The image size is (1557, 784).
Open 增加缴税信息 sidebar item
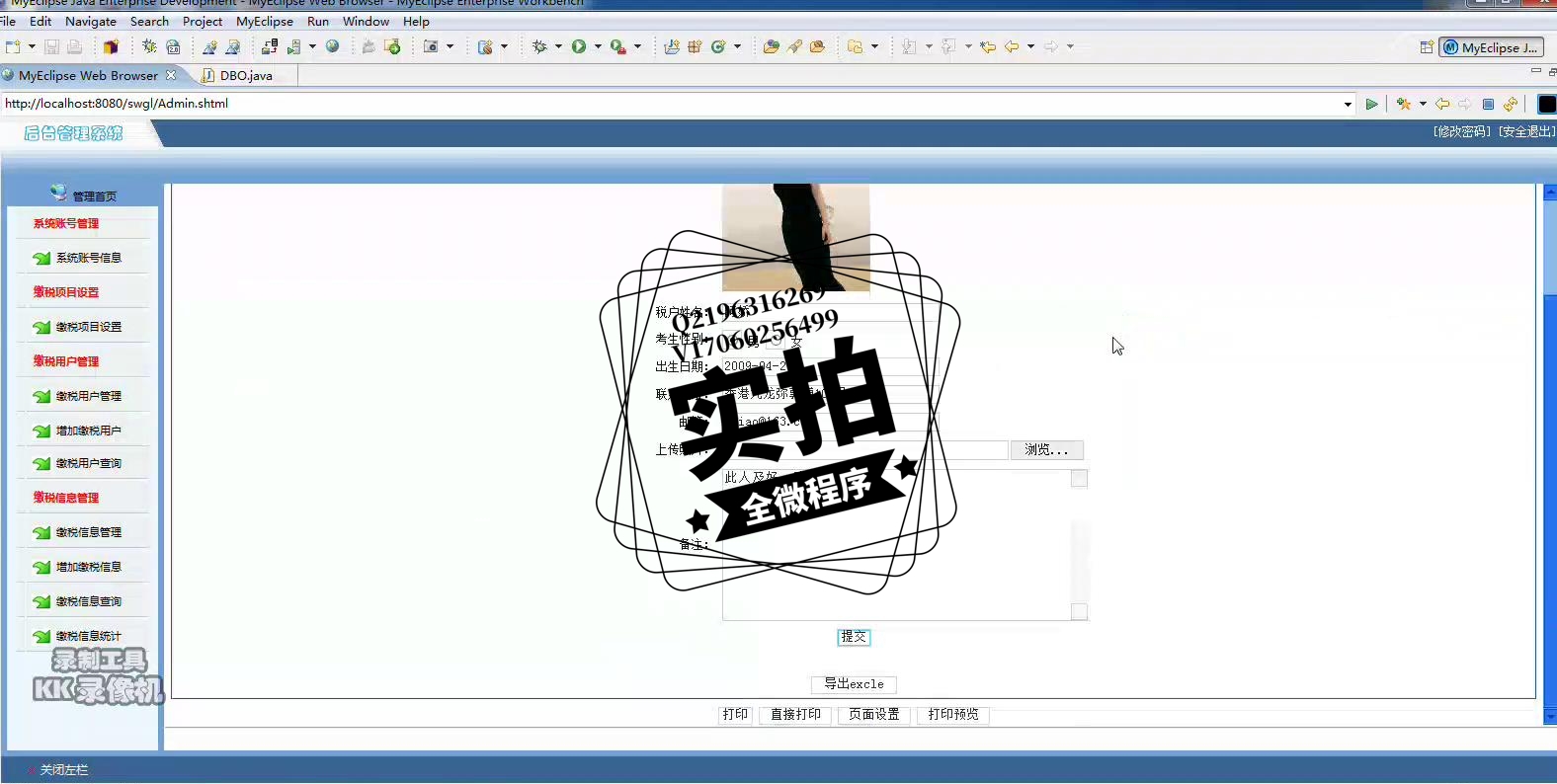pos(88,567)
